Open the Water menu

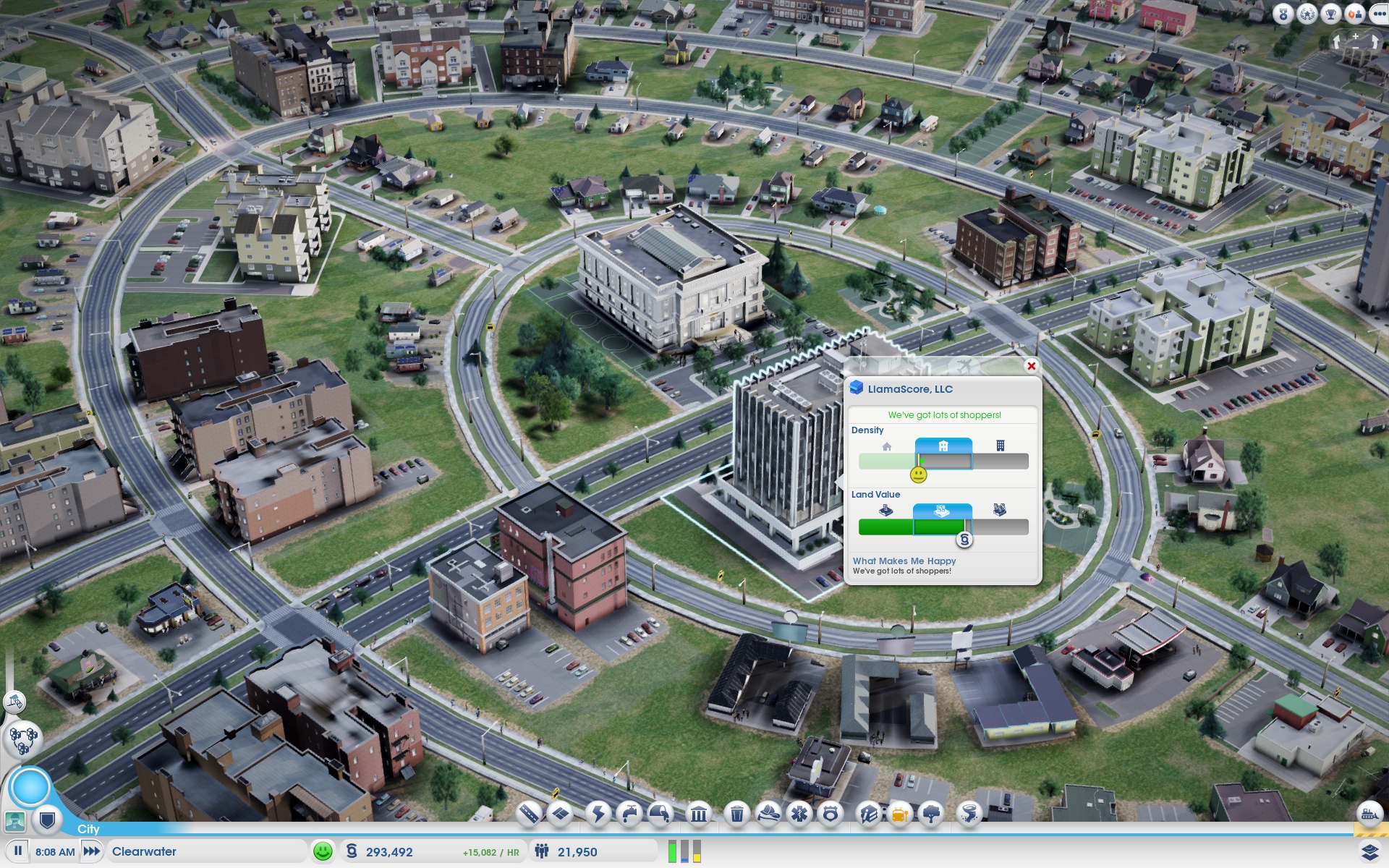[629, 814]
